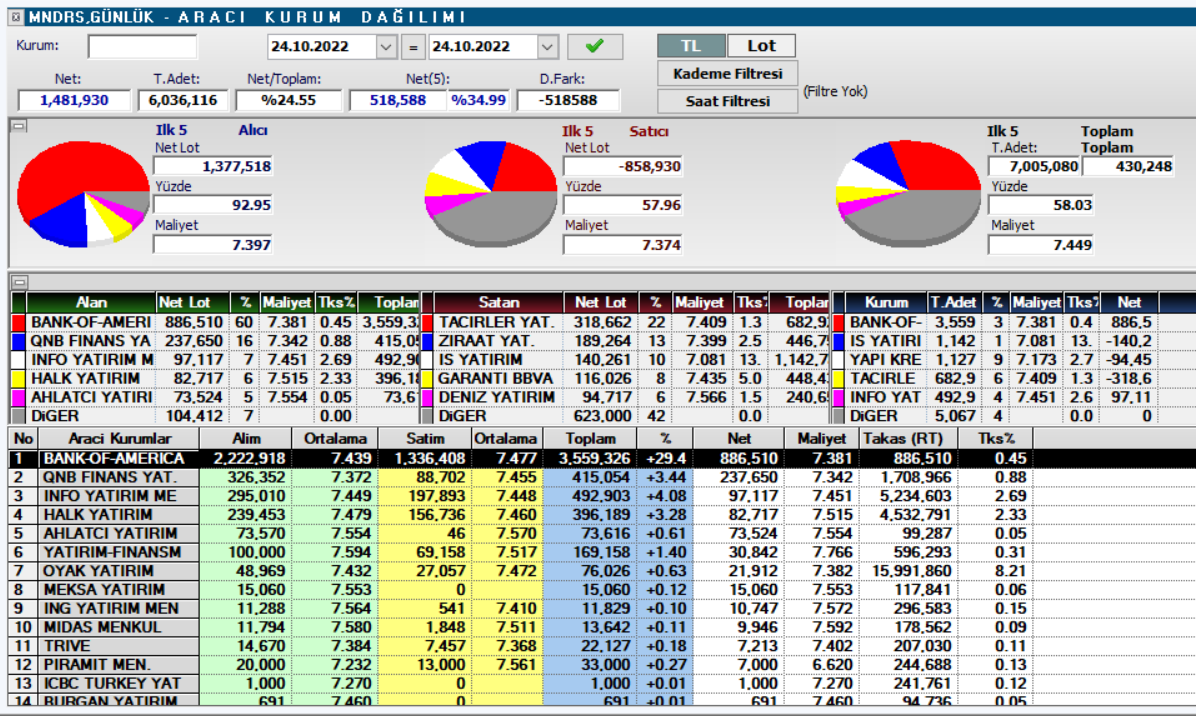Viewport: 1196px width, 716px height.
Task: Select the OYAK YATIRIM row
Action: point(602,570)
